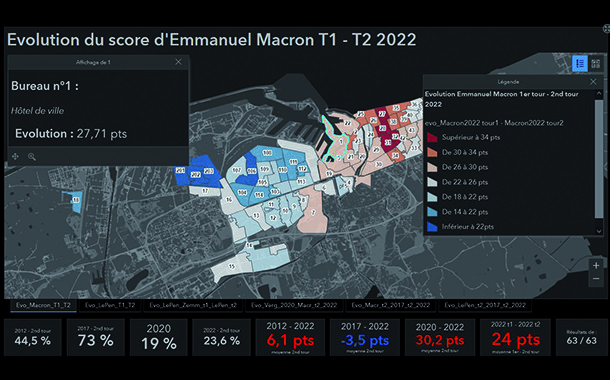Close the Affichage de 1 popup
Screen dimensions: 610x380
click(178, 62)
